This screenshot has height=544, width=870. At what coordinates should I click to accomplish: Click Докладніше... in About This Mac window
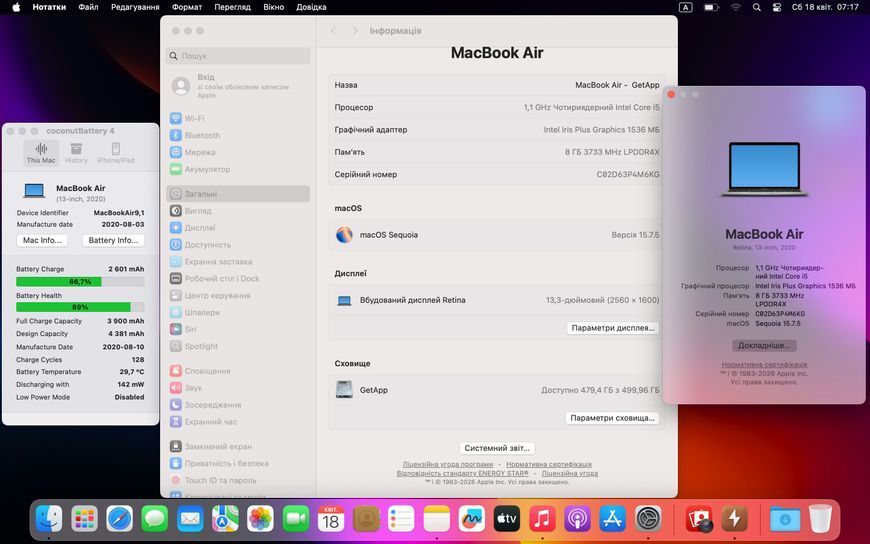764,345
